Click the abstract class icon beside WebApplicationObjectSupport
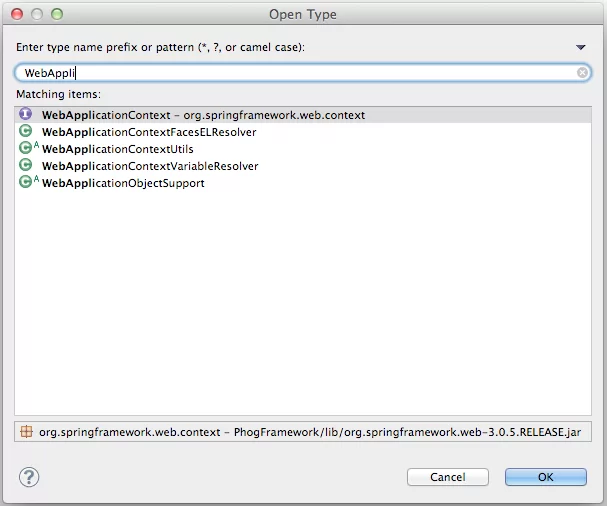Viewport: 607px width, 506px height. click(x=29, y=182)
